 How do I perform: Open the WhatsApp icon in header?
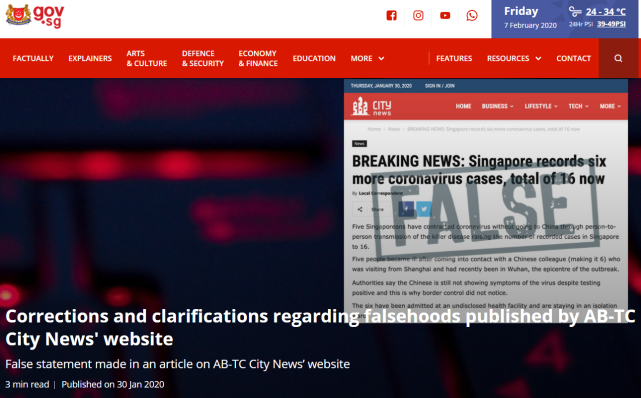click(472, 16)
